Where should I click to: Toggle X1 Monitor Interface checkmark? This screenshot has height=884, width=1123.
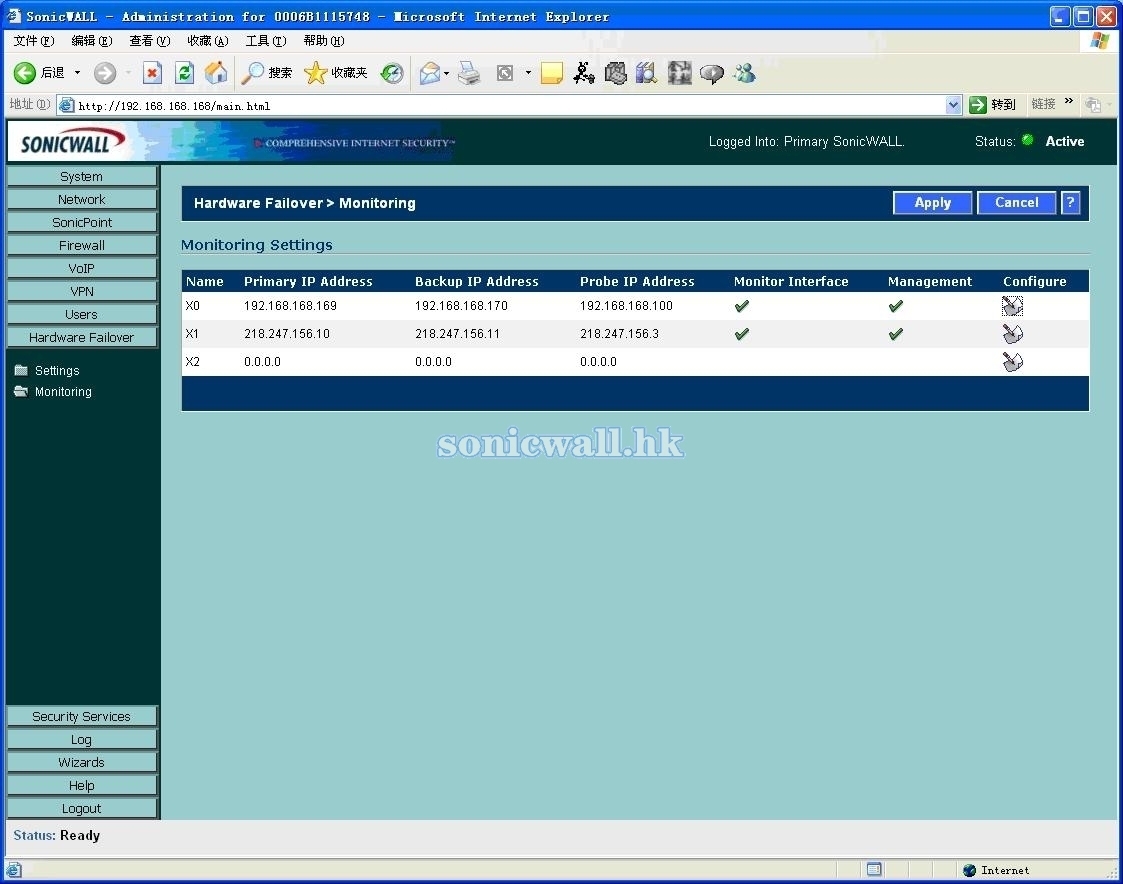pyautogui.click(x=741, y=334)
